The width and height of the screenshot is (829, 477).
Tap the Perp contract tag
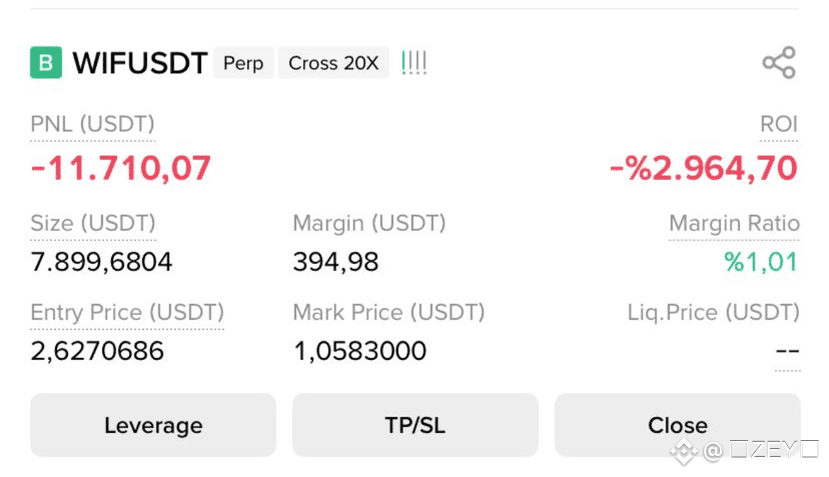(243, 63)
